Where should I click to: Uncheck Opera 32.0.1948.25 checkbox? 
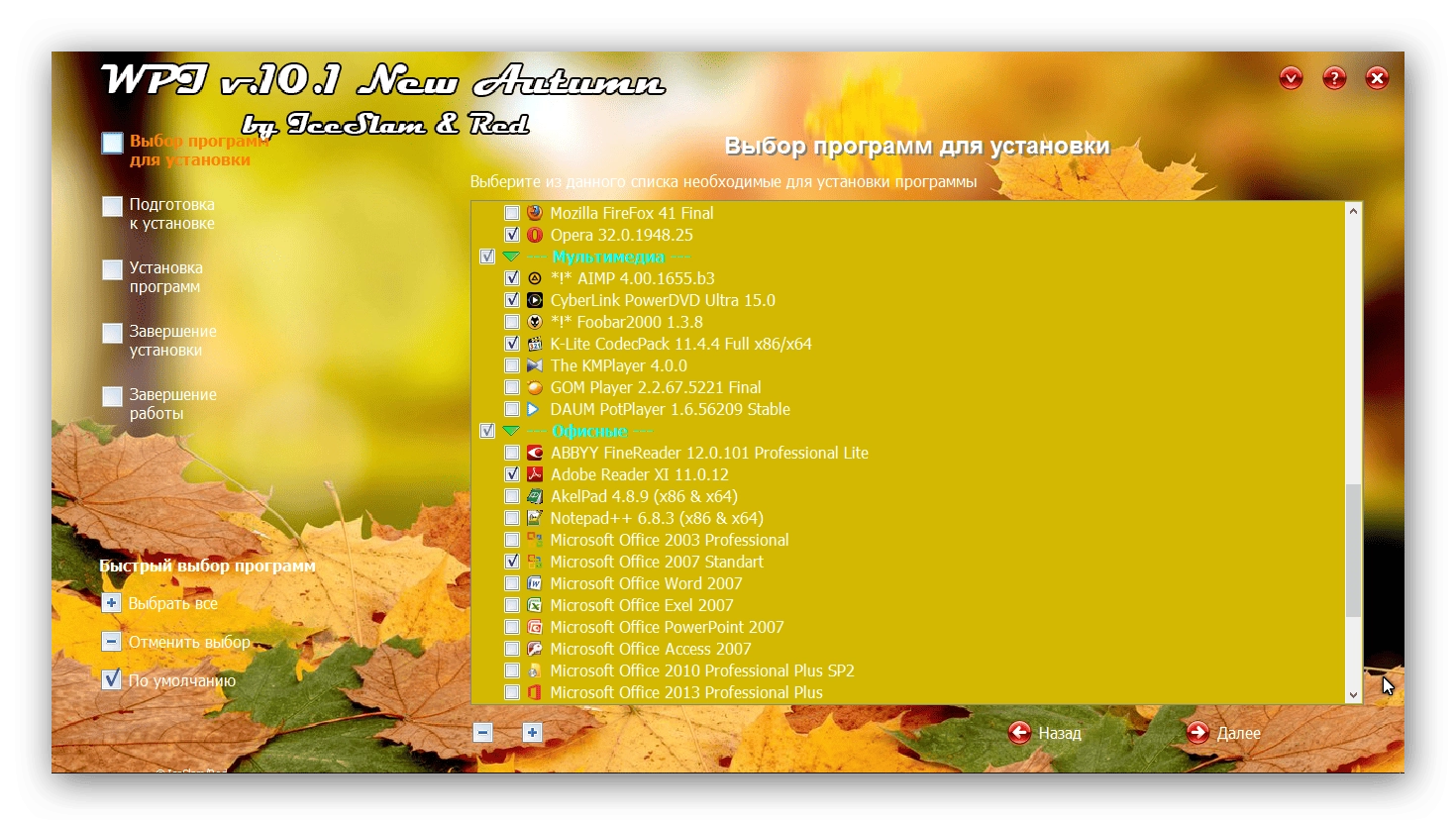tap(512, 235)
